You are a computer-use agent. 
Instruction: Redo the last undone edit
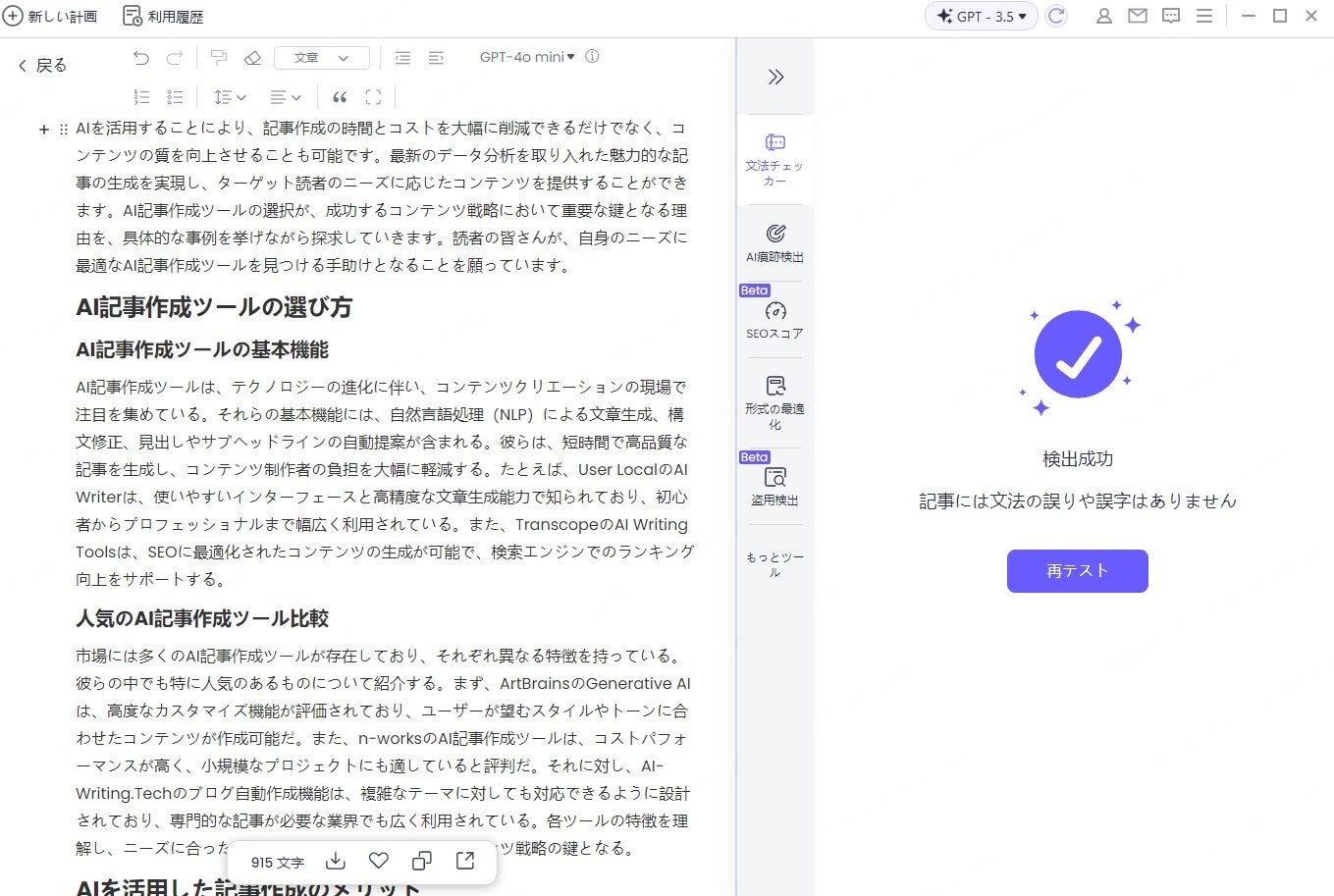click(175, 58)
